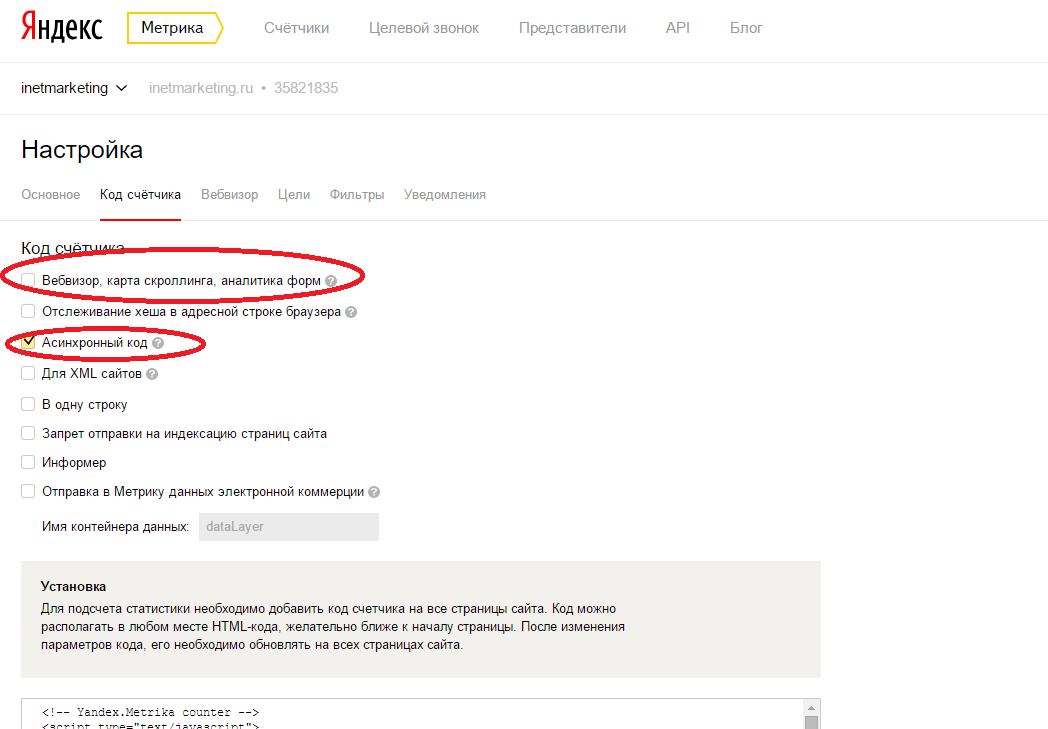Show help for Асинхронный код option
1048x729 pixels.
coord(158,343)
